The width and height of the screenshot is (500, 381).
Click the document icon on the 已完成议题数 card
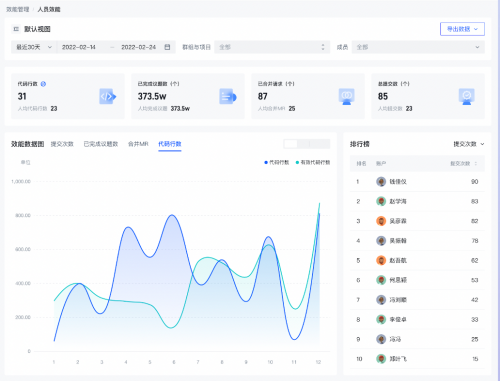pos(228,97)
